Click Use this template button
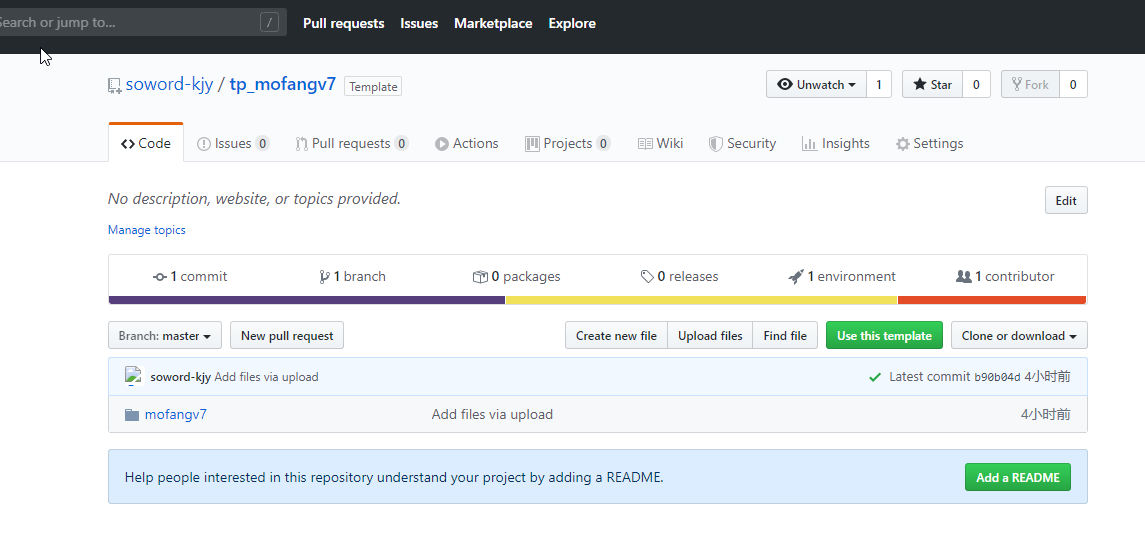The height and width of the screenshot is (552, 1145). 884,336
